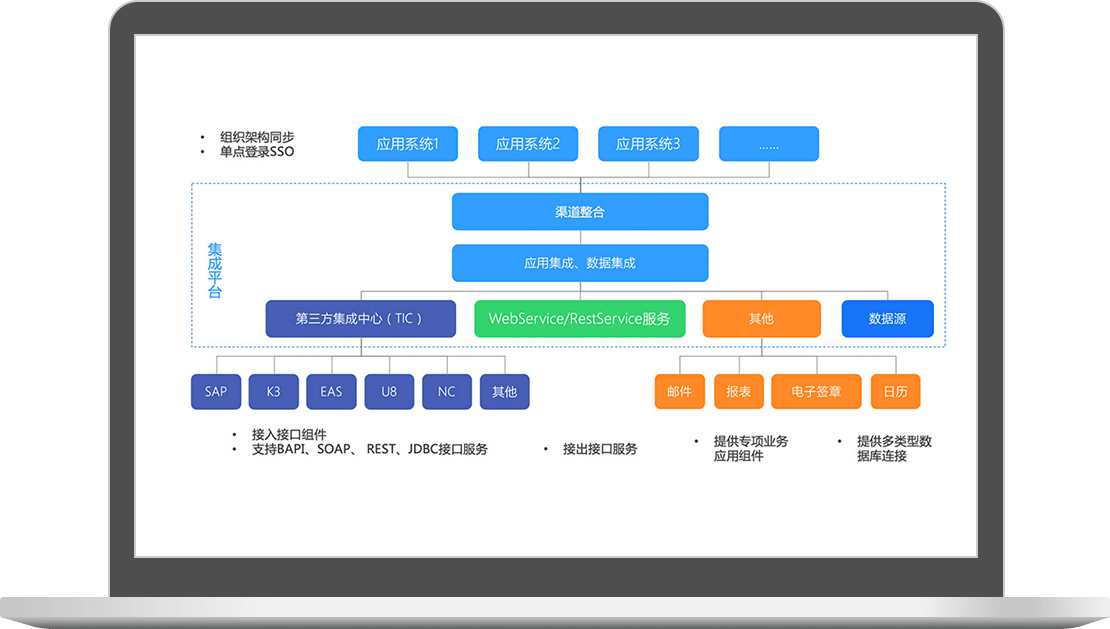Image resolution: width=1110 pixels, height=629 pixels.
Task: Select the 电子签章 box
Action: coord(816,392)
